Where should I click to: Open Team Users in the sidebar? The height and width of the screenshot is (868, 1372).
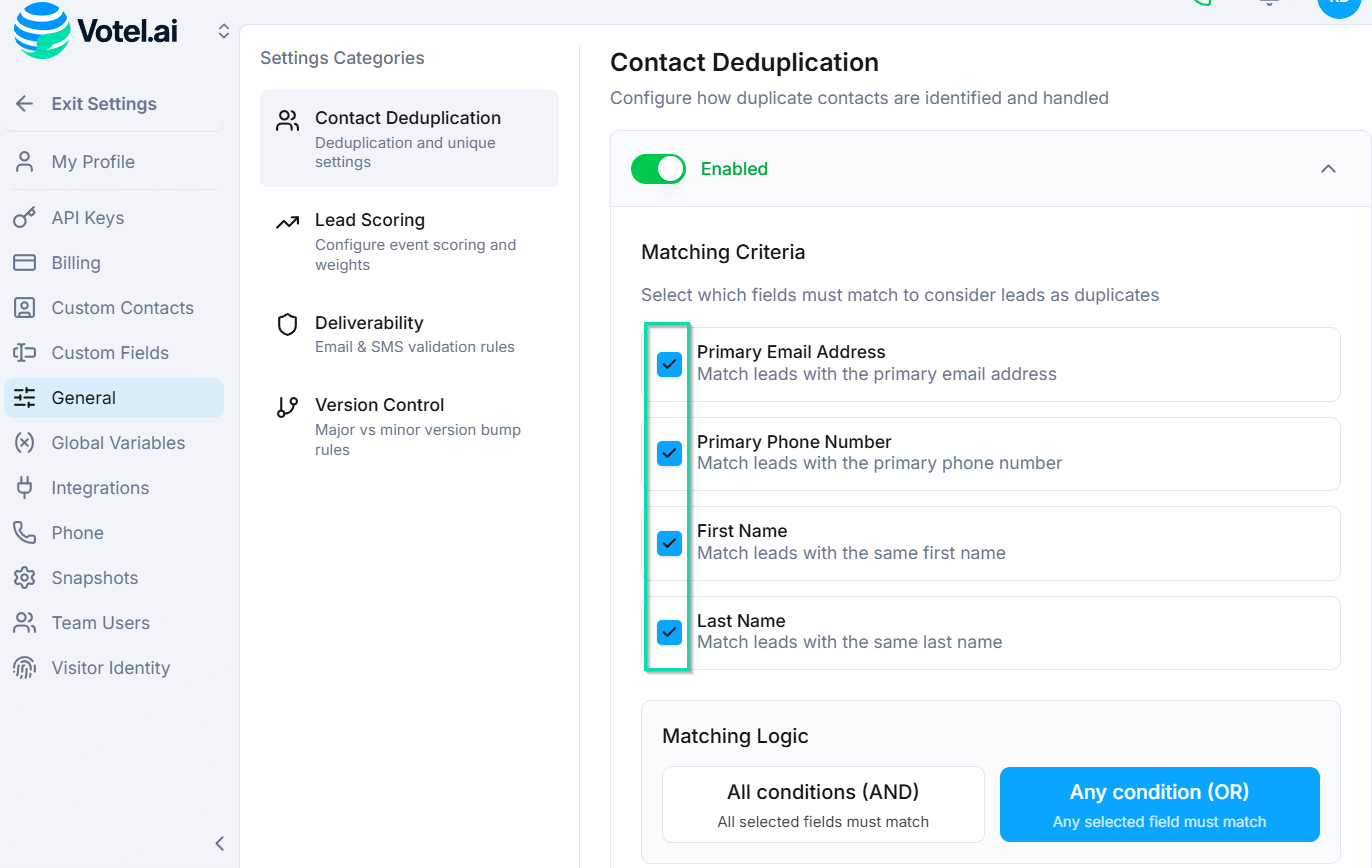coord(100,623)
